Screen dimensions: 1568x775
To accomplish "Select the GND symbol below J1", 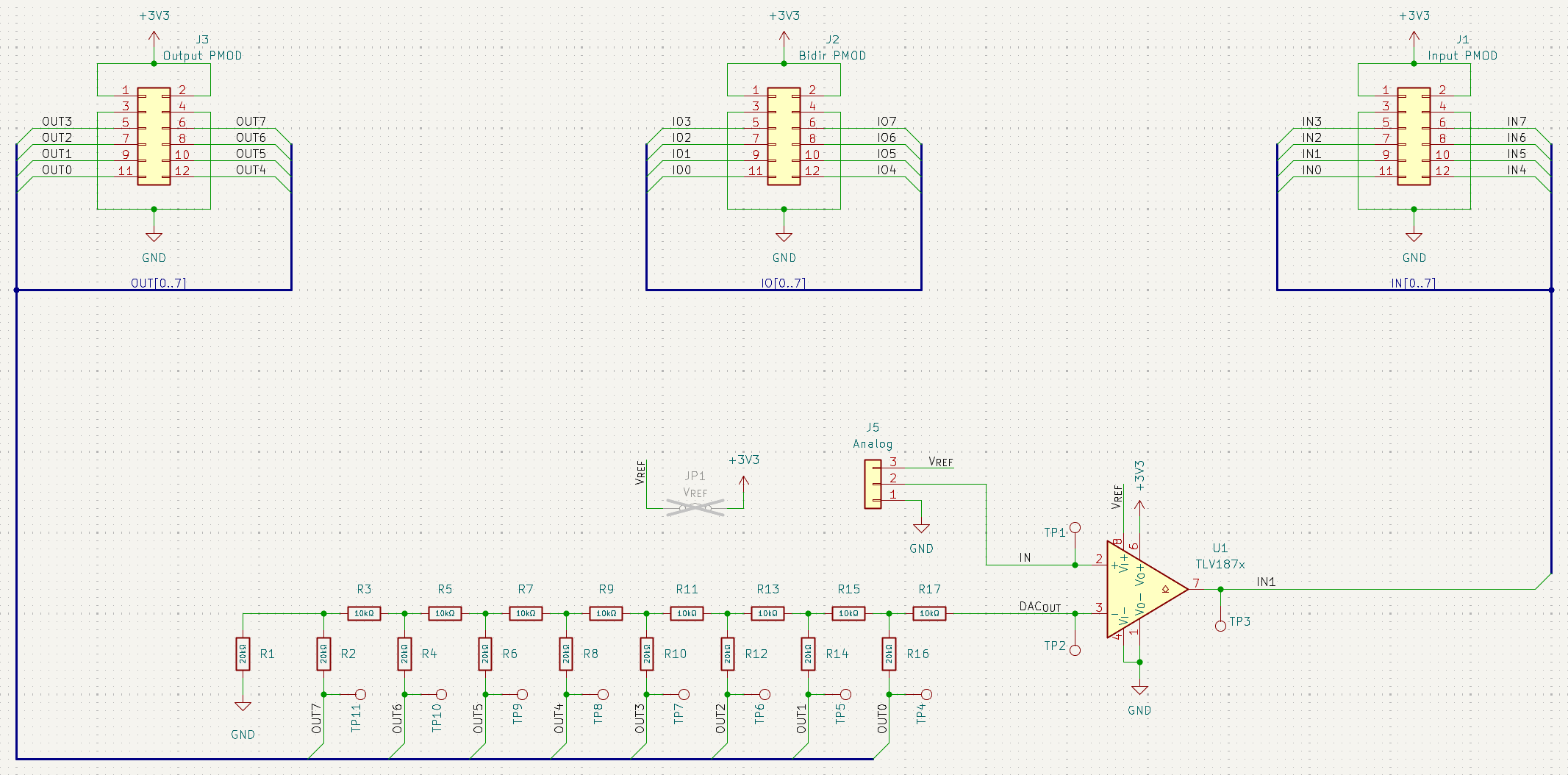I will click(x=1414, y=237).
